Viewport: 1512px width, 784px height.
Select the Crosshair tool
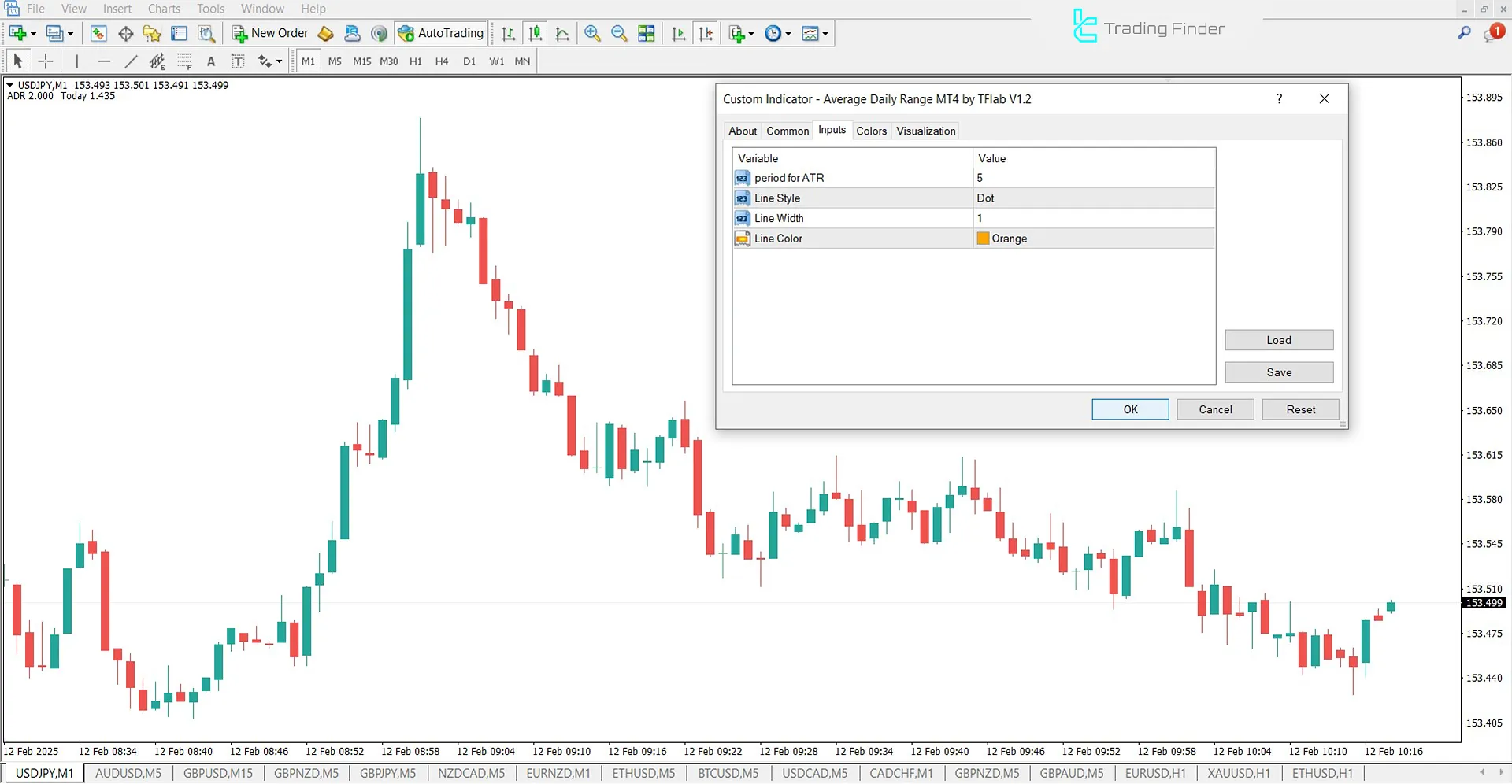[45, 61]
